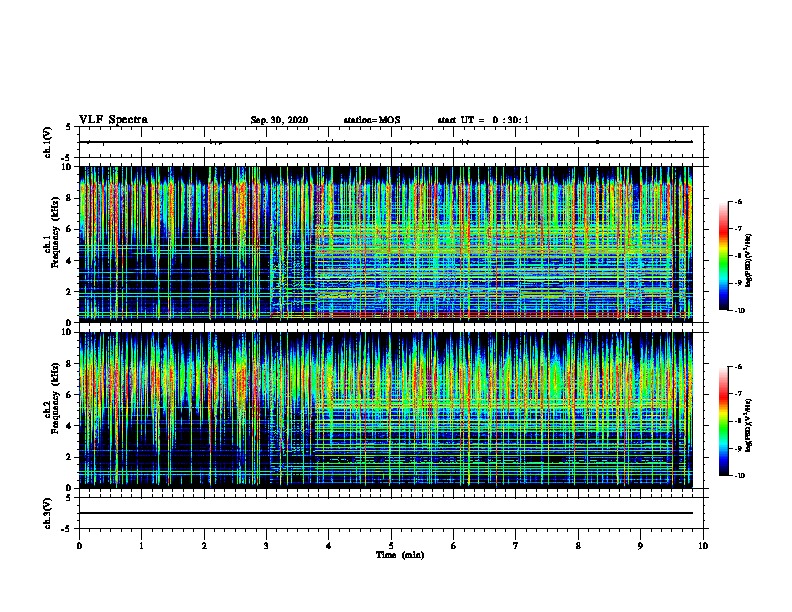The image size is (792, 612).
Task: Click inside the ch.2 spectrogram panel
Action: click(385, 410)
